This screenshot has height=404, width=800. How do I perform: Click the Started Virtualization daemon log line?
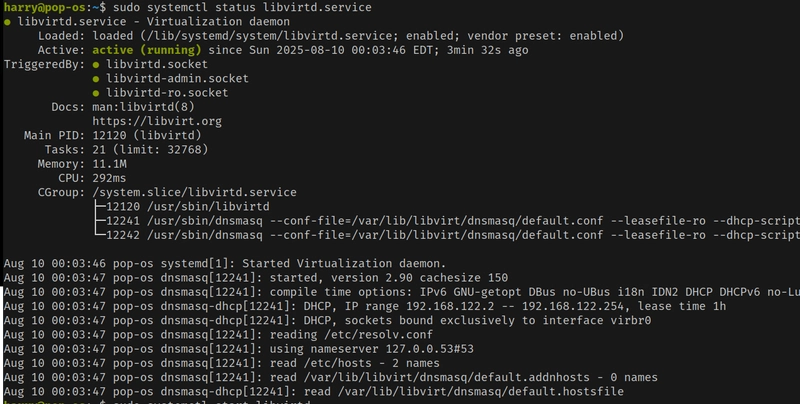pos(225,264)
